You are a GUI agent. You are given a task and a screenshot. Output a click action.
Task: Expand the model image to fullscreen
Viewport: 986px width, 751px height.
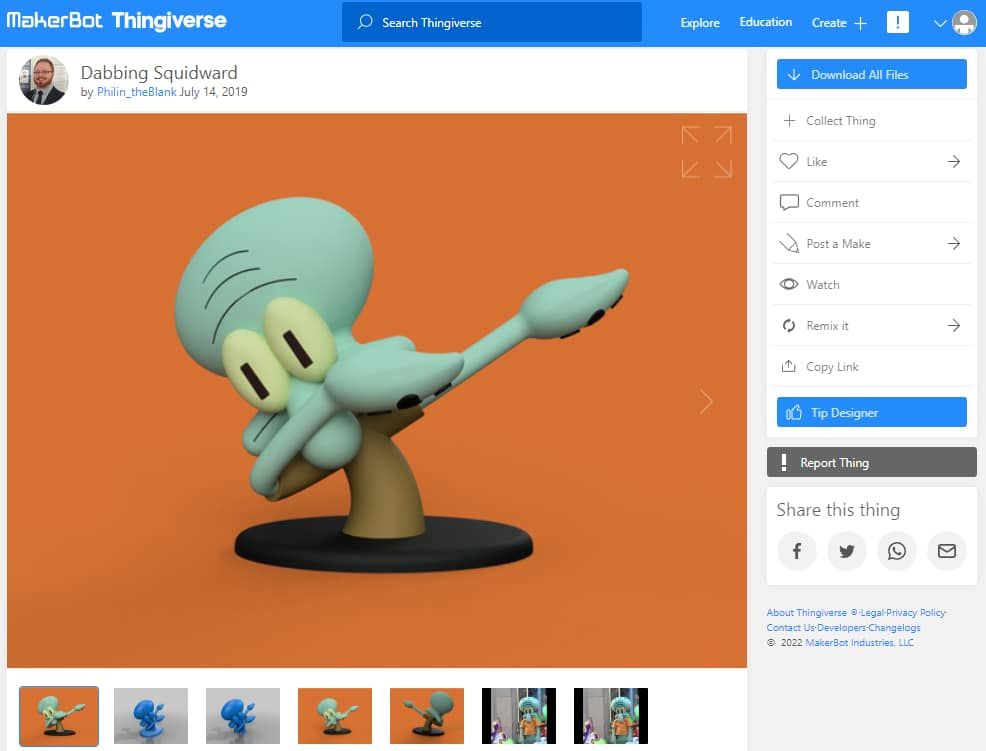click(706, 151)
